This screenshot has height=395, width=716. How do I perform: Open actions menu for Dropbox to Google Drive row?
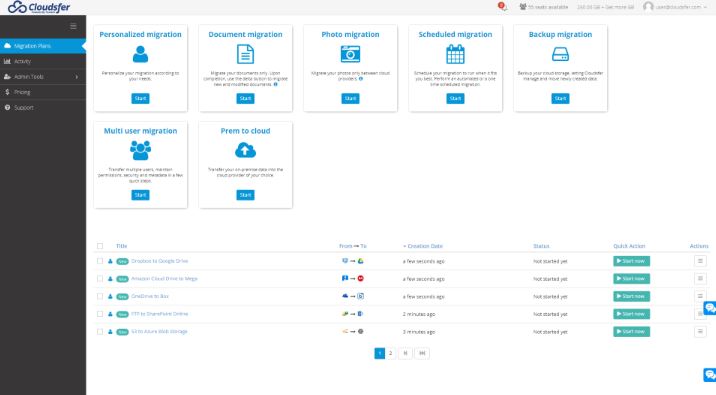tap(700, 261)
